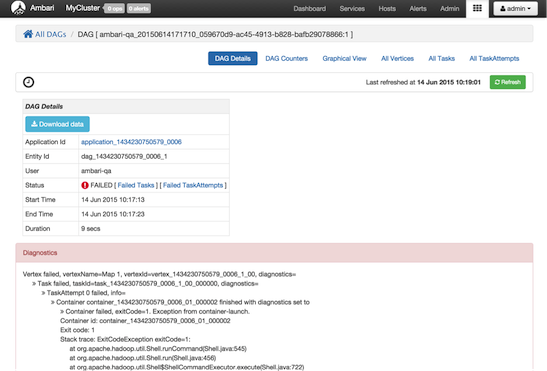Click the Ambari logo icon
Viewport: 547px width, 371px height.
click(18, 8)
